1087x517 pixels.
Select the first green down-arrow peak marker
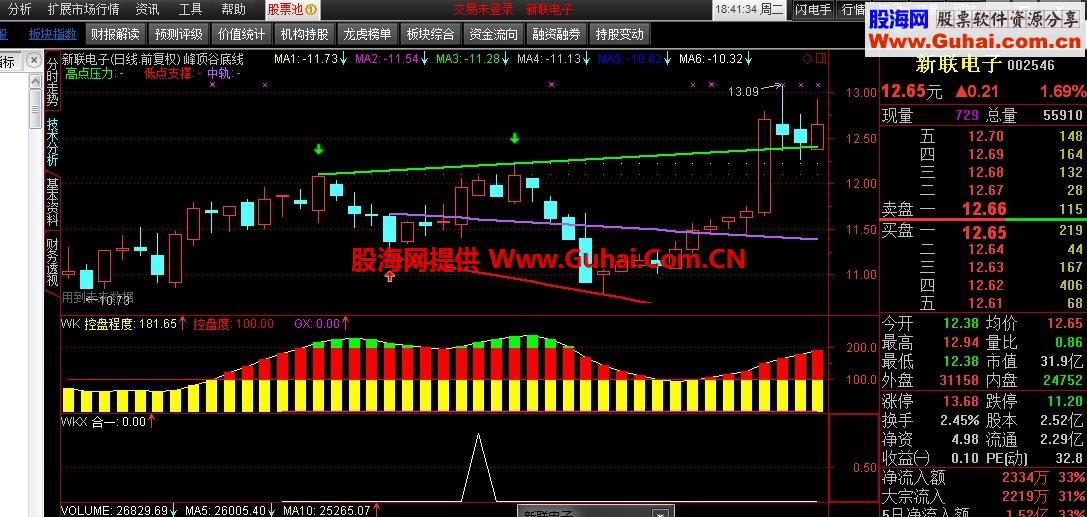click(x=318, y=149)
